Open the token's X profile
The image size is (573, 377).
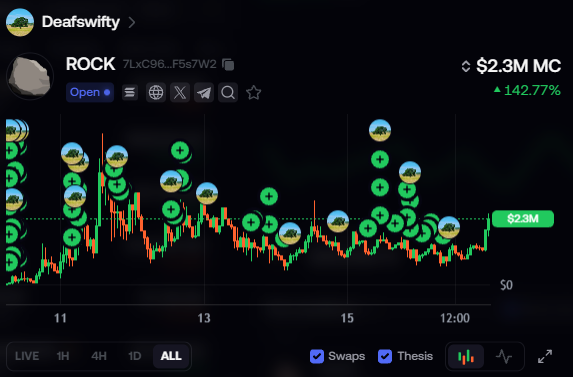(x=180, y=92)
